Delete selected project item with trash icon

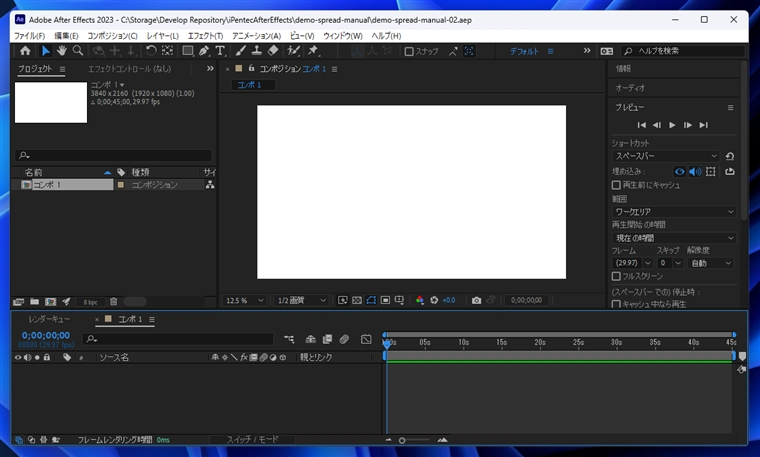pyautogui.click(x=113, y=301)
